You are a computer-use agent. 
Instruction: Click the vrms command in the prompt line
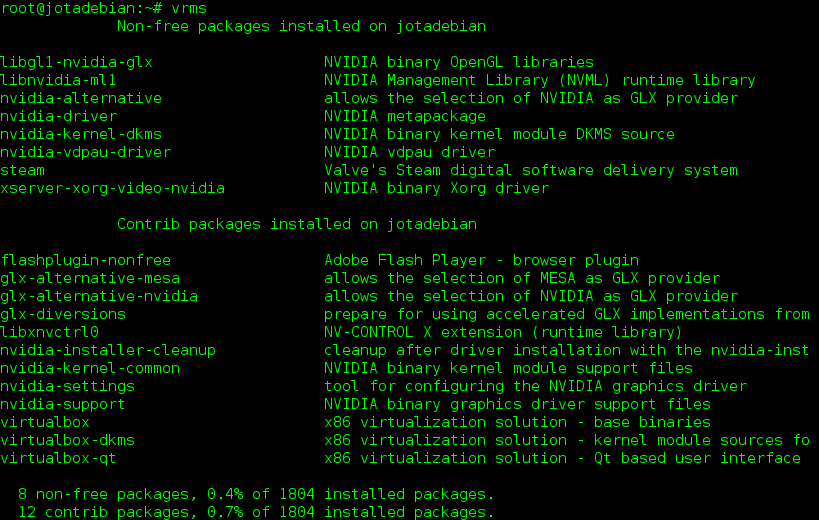[x=189, y=8]
